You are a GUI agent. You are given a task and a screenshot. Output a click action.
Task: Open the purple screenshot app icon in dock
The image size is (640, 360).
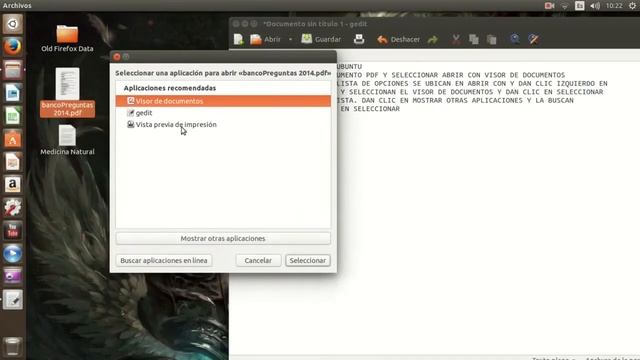click(13, 277)
